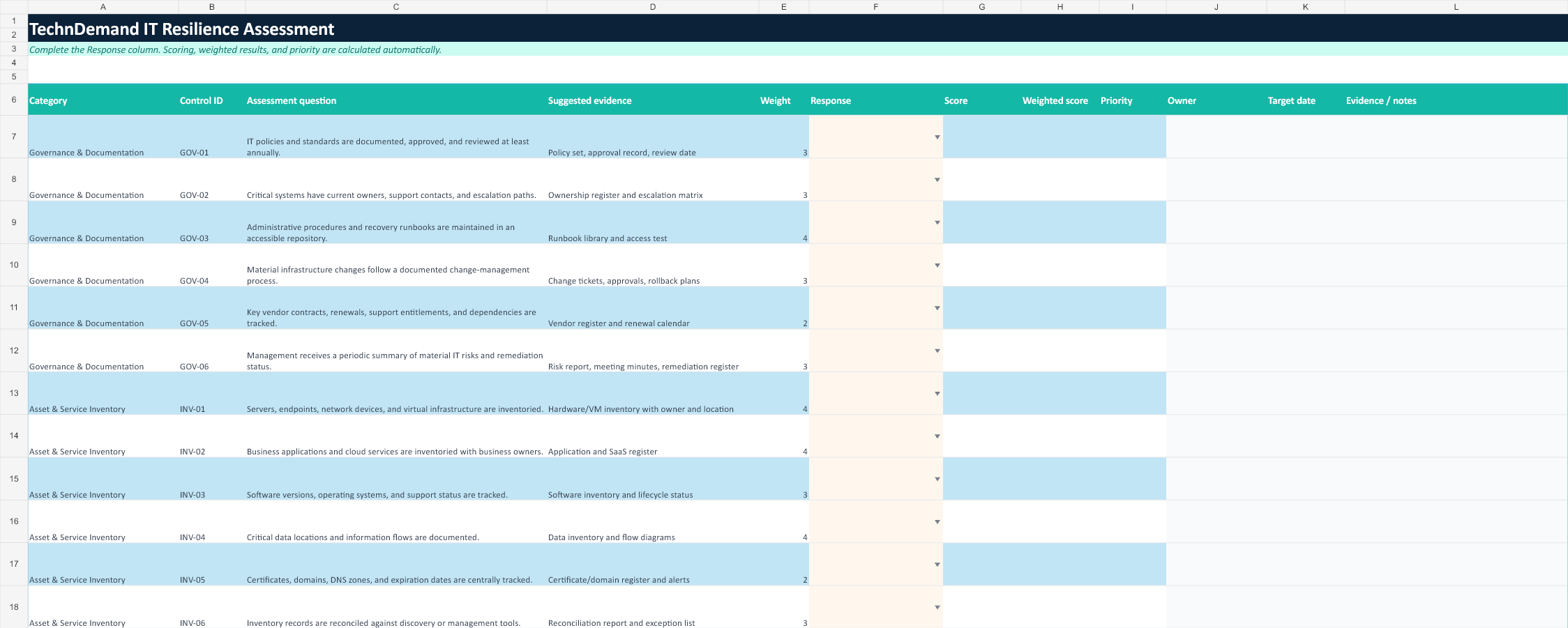Image resolution: width=1568 pixels, height=628 pixels.
Task: Click the Weight cell for GOV-05
Action: [x=784, y=308]
